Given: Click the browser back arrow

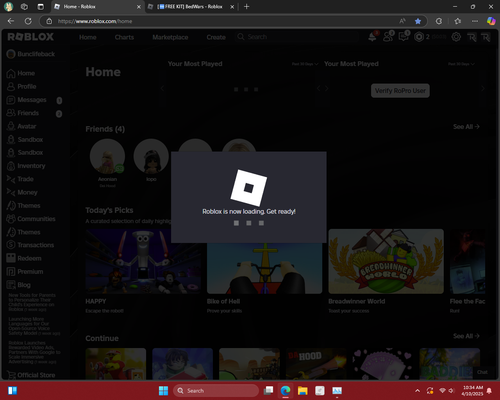Looking at the screenshot, I should 11,21.
